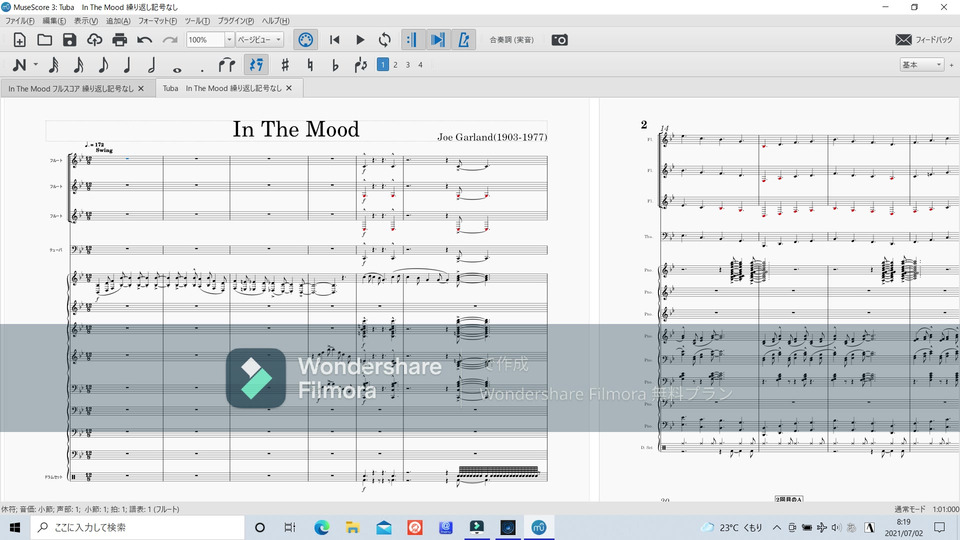The width and height of the screenshot is (960, 540).
Task: Start playback with the play button
Action: [360, 40]
